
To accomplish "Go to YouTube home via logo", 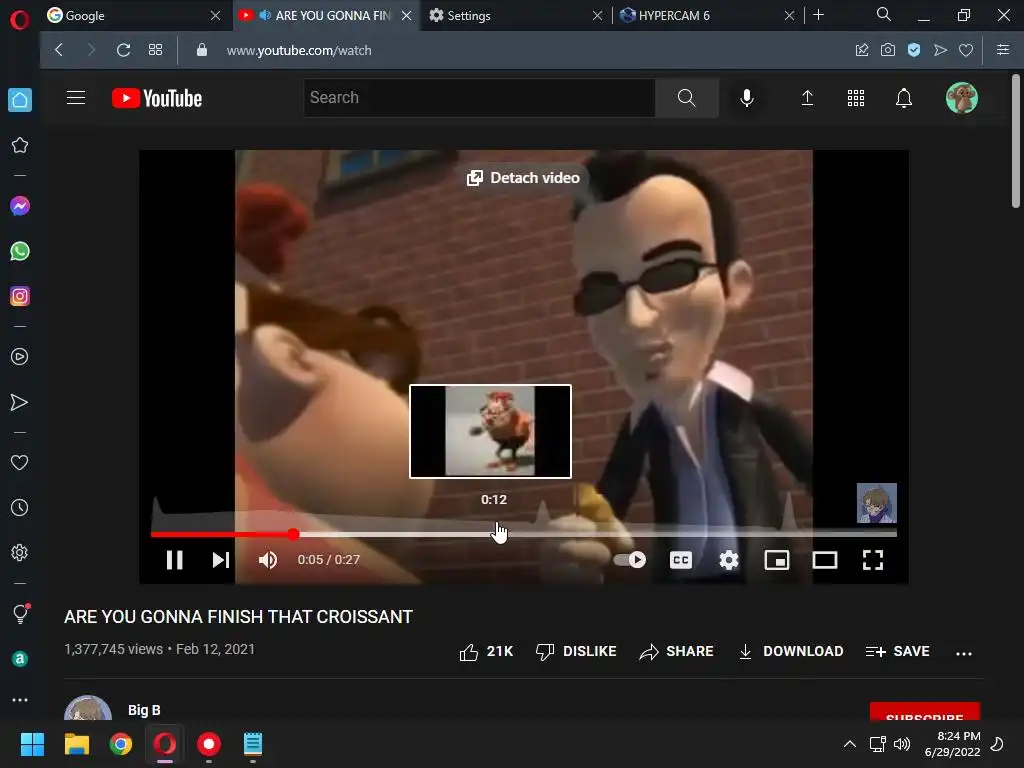I will (157, 99).
